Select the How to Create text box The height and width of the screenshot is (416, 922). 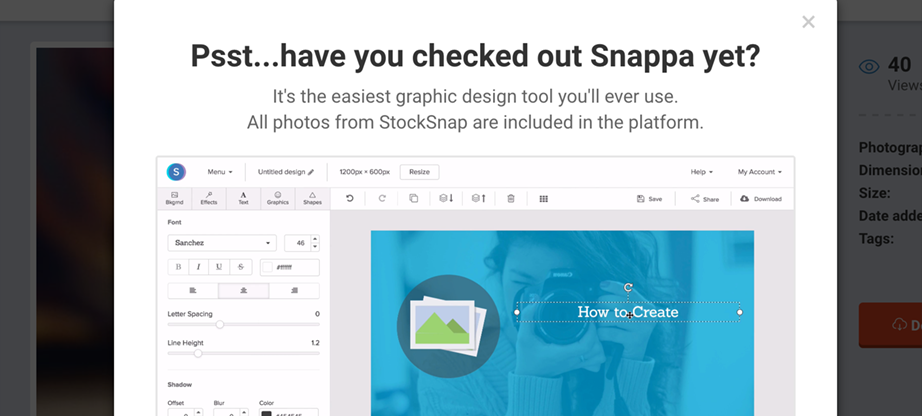tap(628, 312)
